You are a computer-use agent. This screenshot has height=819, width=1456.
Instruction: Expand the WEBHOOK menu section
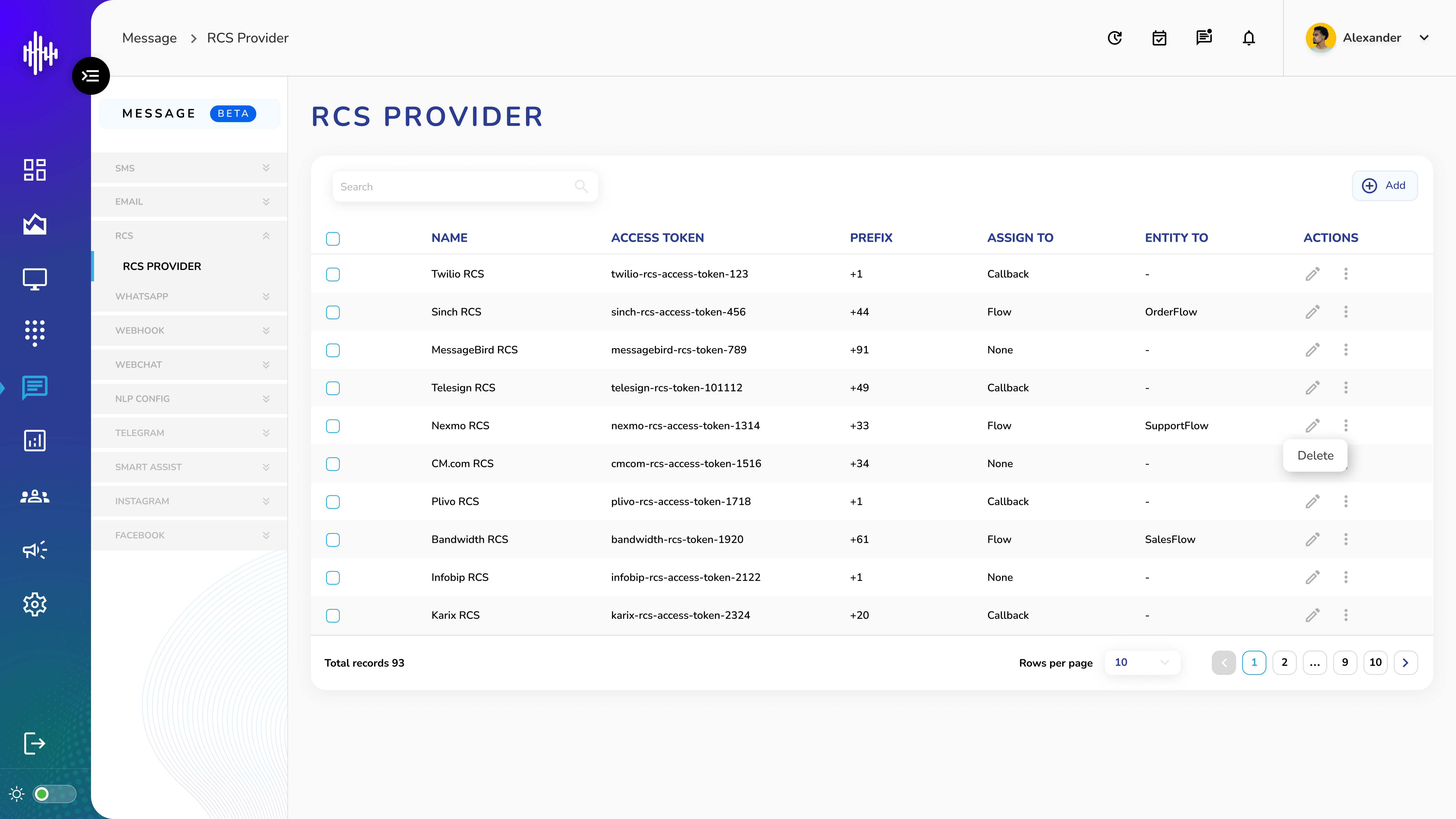click(x=189, y=330)
